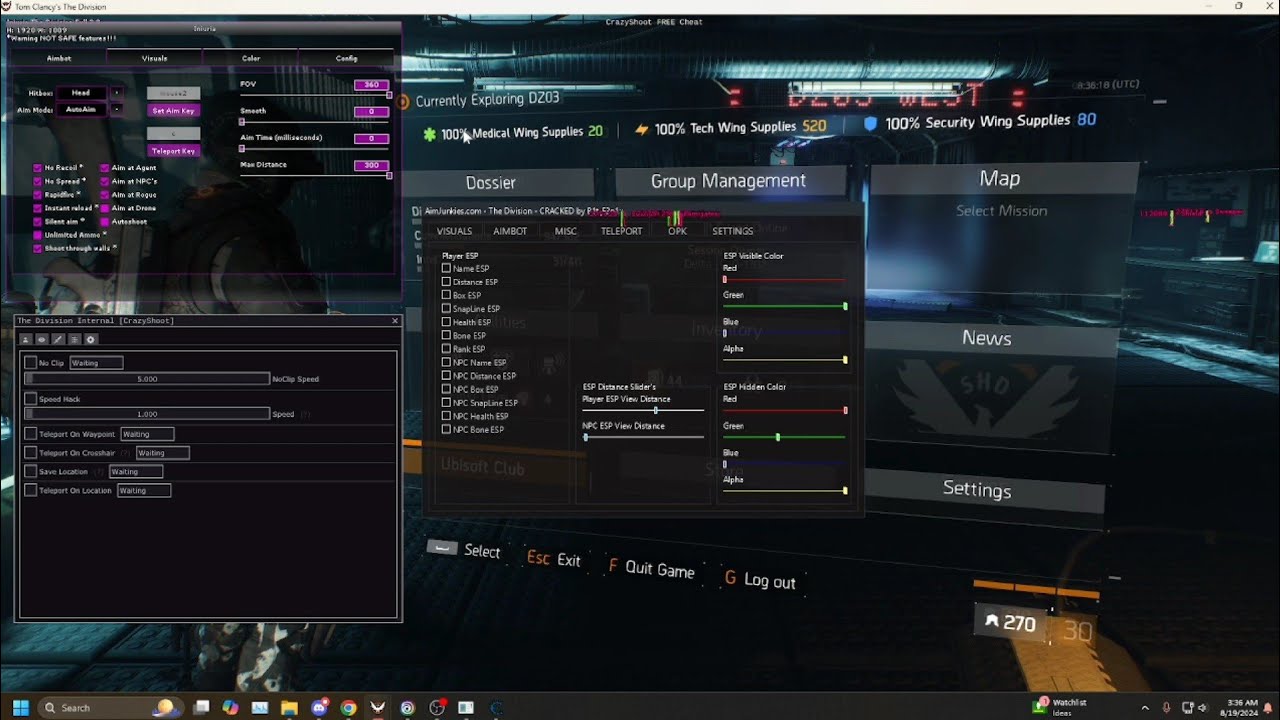1280x720 pixels.
Task: Check Box ESP under Player ESP
Action: [446, 295]
